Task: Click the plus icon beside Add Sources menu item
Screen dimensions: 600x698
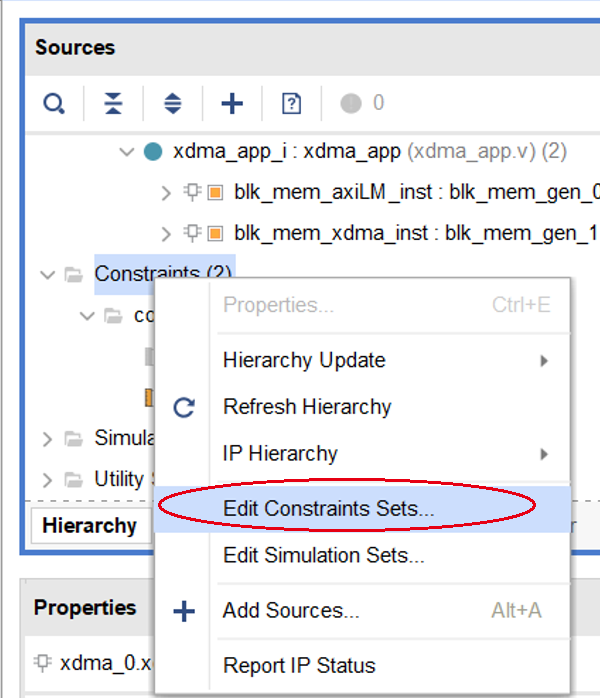Action: pyautogui.click(x=184, y=611)
